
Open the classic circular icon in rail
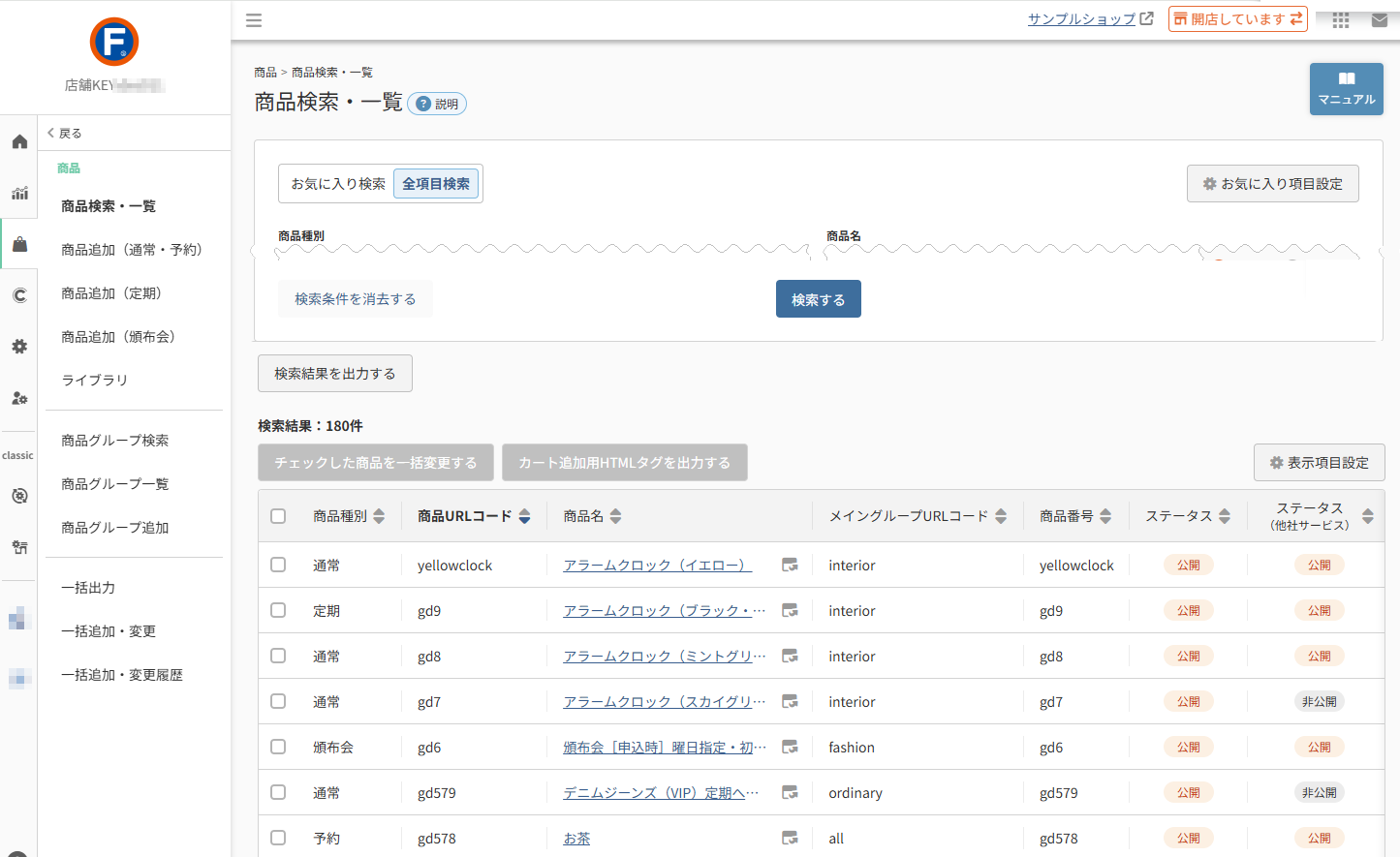pos(19,496)
